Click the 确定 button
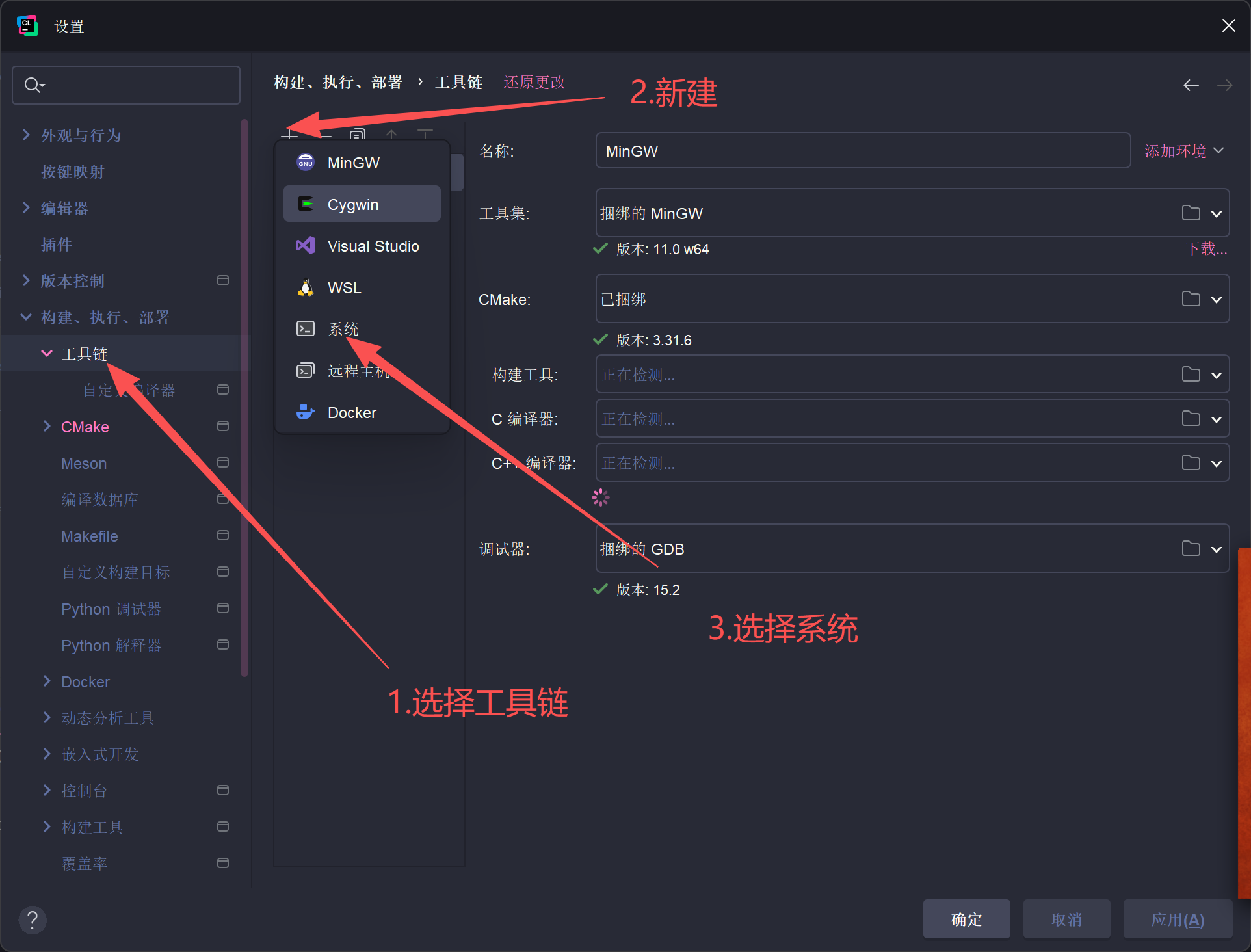Image resolution: width=1251 pixels, height=952 pixels. click(966, 919)
